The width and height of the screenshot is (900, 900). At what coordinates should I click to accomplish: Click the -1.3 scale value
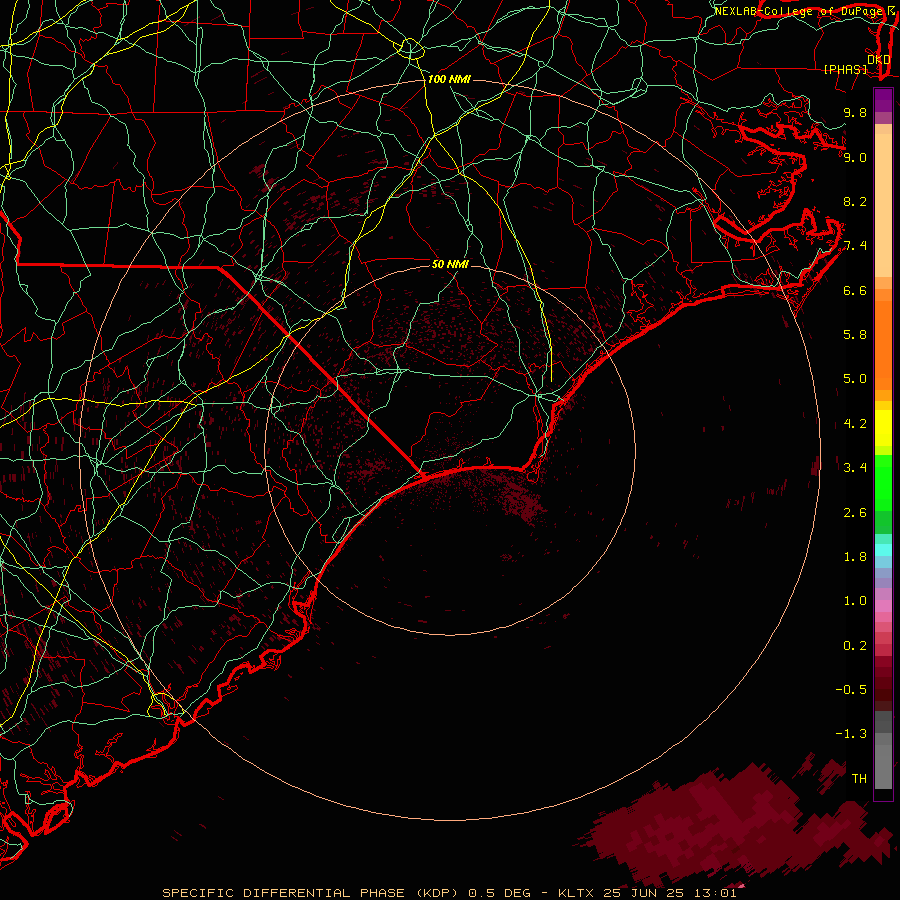851,734
